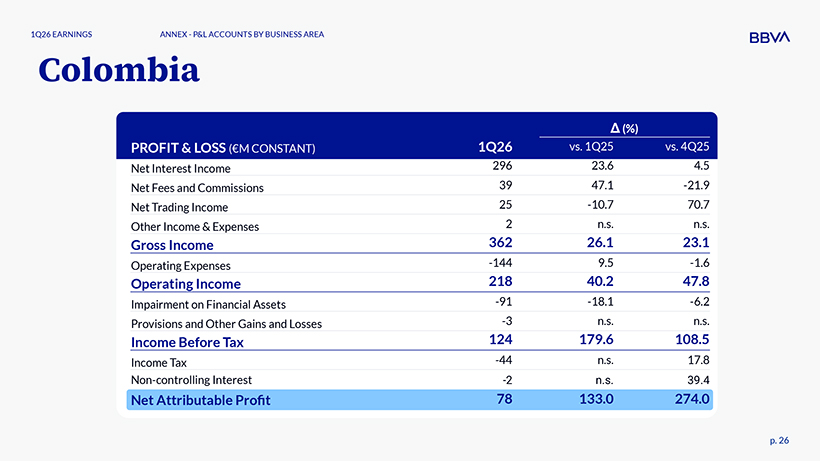Click the 40.2 value in Operating Income row
Screen dimensions: 820x461
click(600, 281)
